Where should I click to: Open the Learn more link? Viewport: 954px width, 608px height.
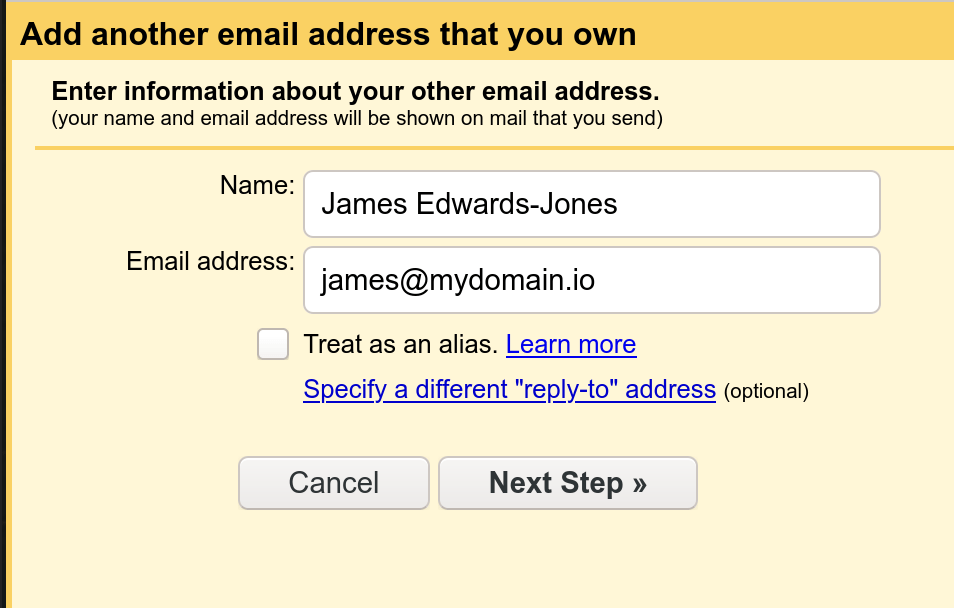pyautogui.click(x=571, y=344)
